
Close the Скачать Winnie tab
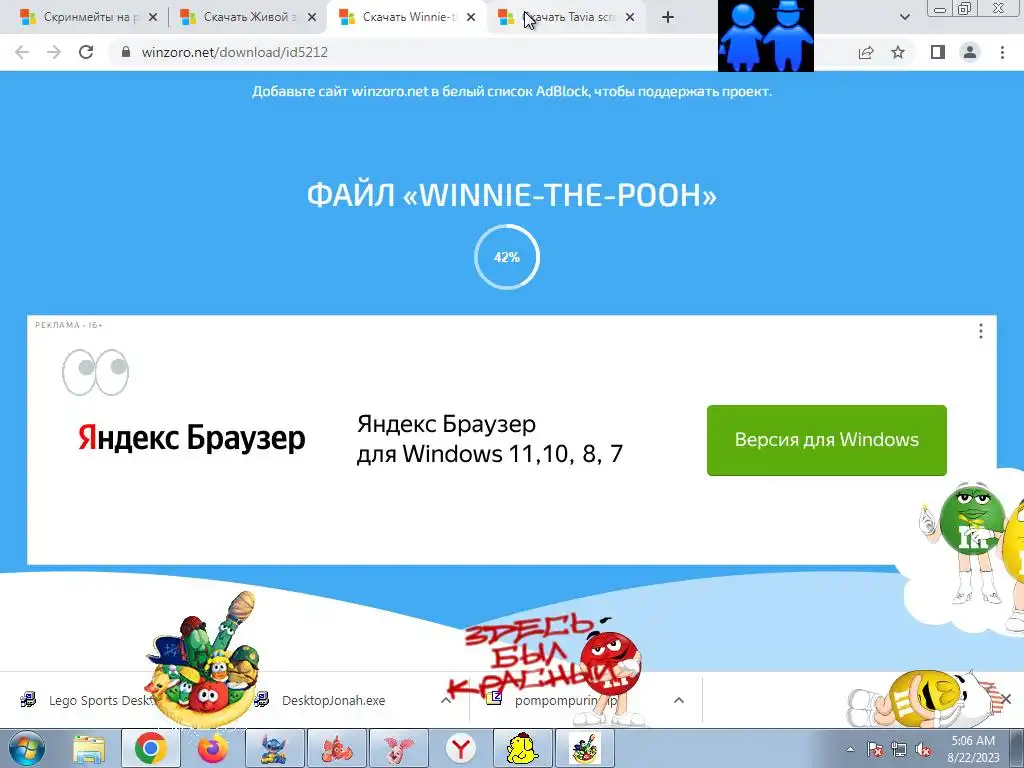471,18
